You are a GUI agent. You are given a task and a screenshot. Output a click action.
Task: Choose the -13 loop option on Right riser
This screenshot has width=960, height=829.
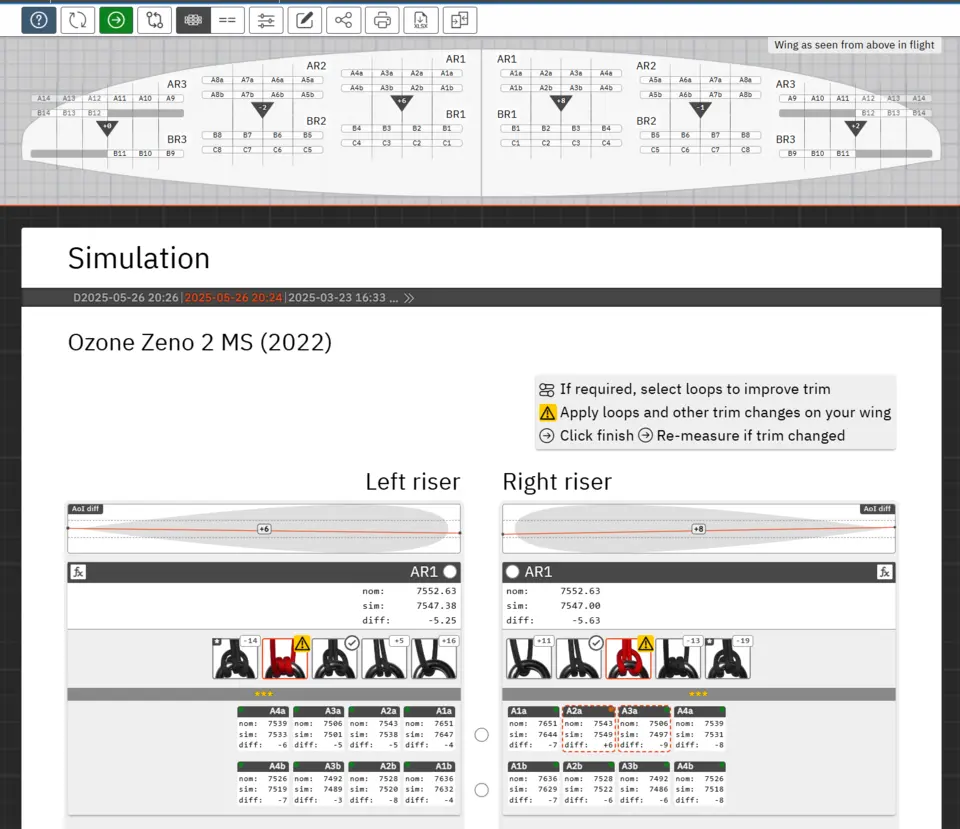tap(678, 658)
